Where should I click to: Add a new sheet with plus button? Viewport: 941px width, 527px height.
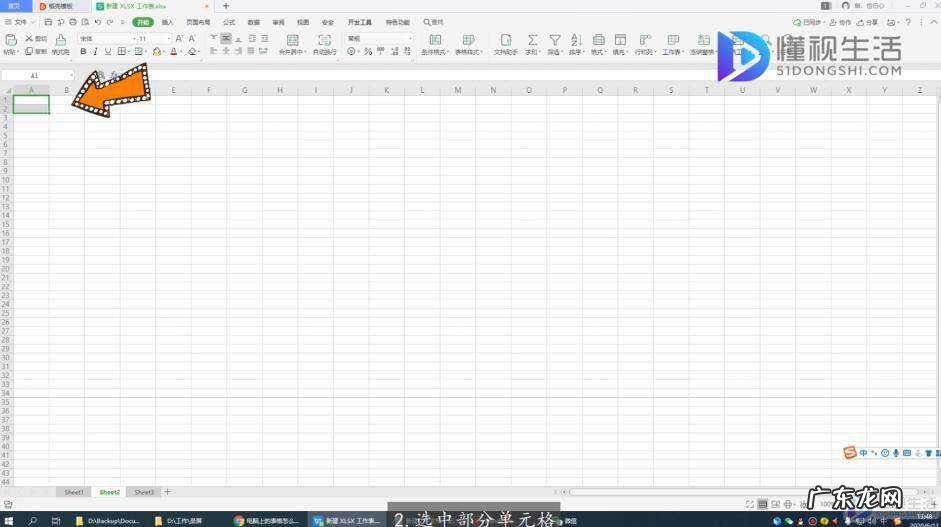(167, 492)
